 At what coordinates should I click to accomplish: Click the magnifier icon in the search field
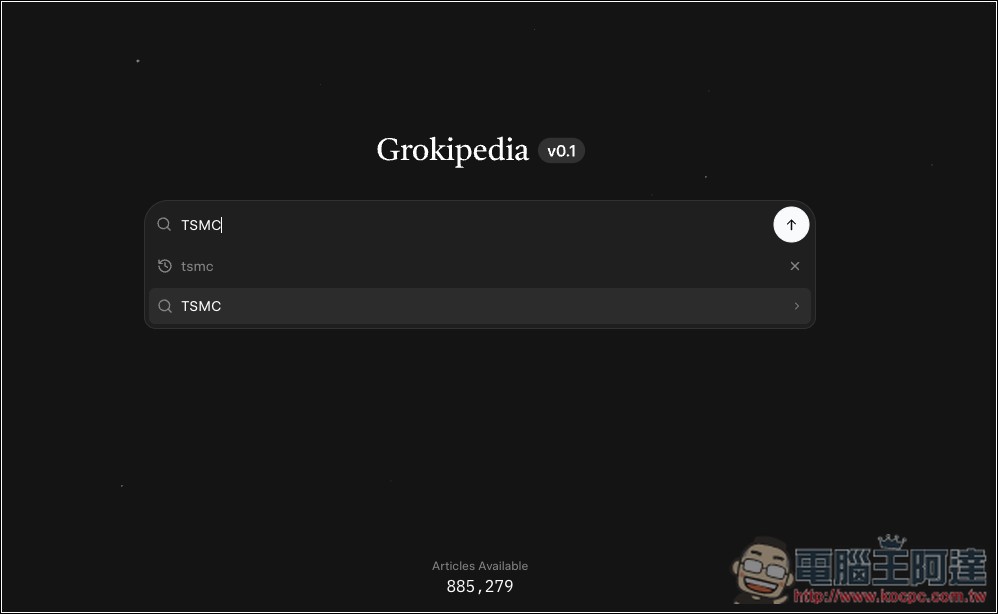tap(165, 225)
